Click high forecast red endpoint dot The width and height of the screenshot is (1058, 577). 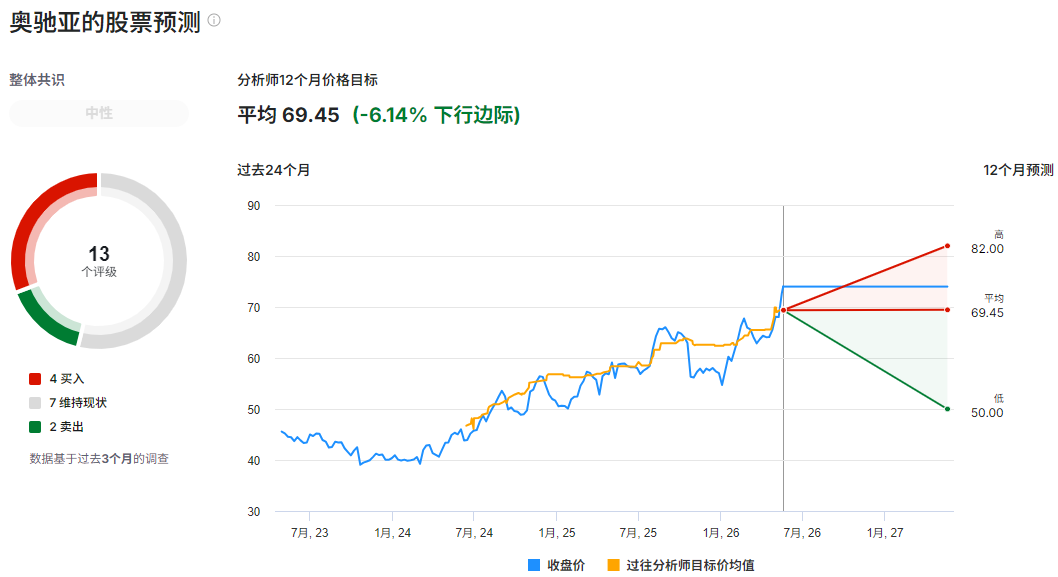[947, 246]
